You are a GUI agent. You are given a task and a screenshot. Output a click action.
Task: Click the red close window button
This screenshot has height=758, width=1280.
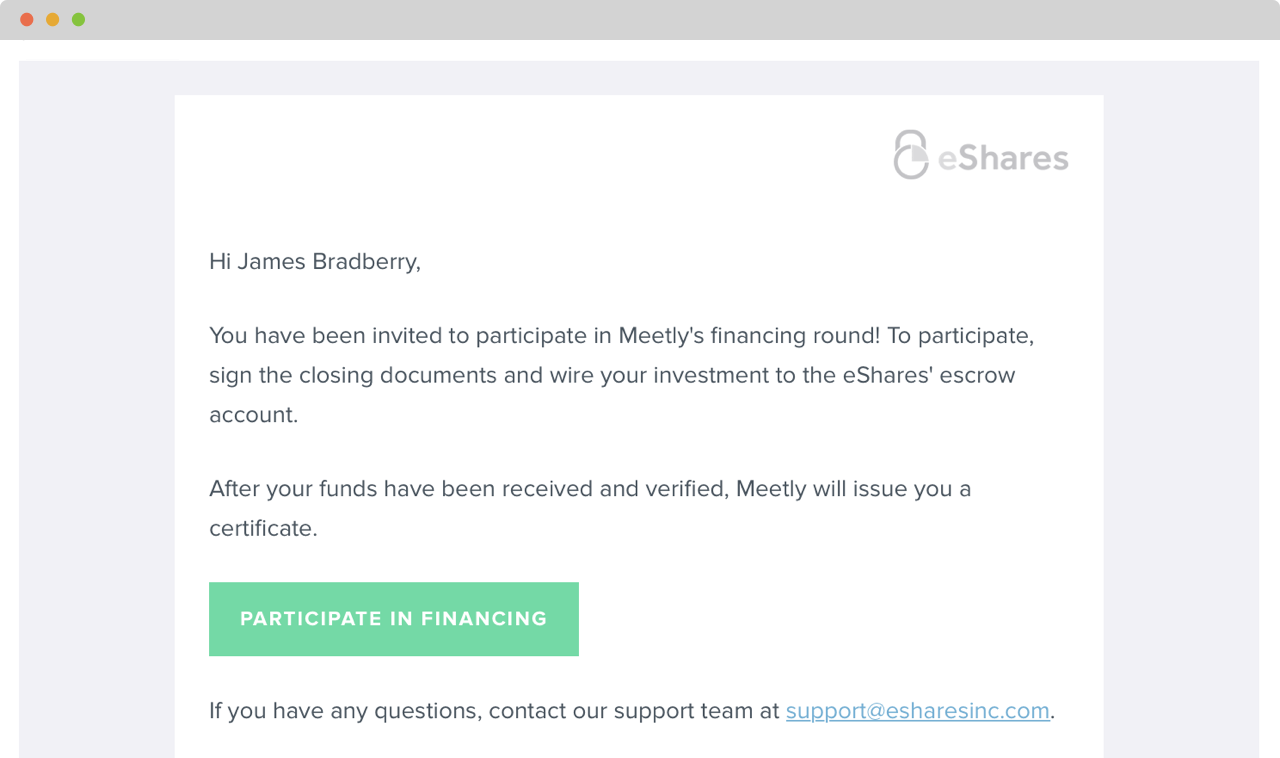pos(27,20)
